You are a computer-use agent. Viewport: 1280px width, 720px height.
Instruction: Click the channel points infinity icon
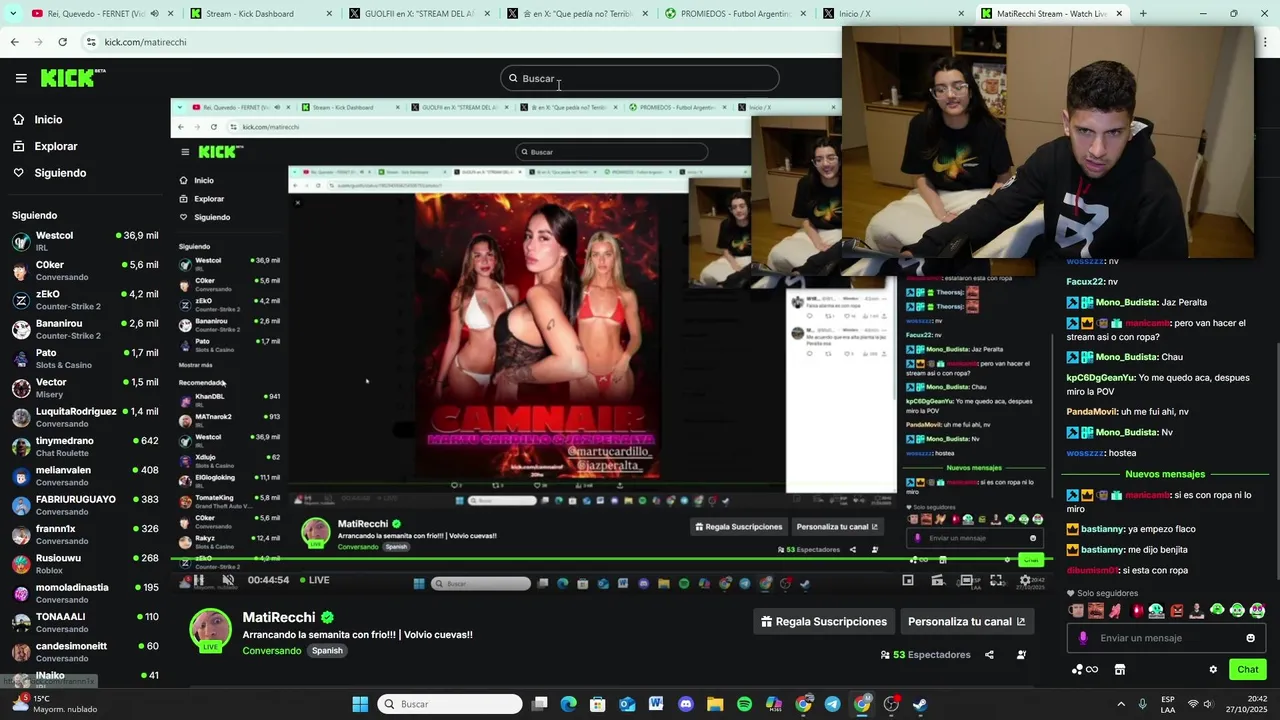[x=1085, y=669]
